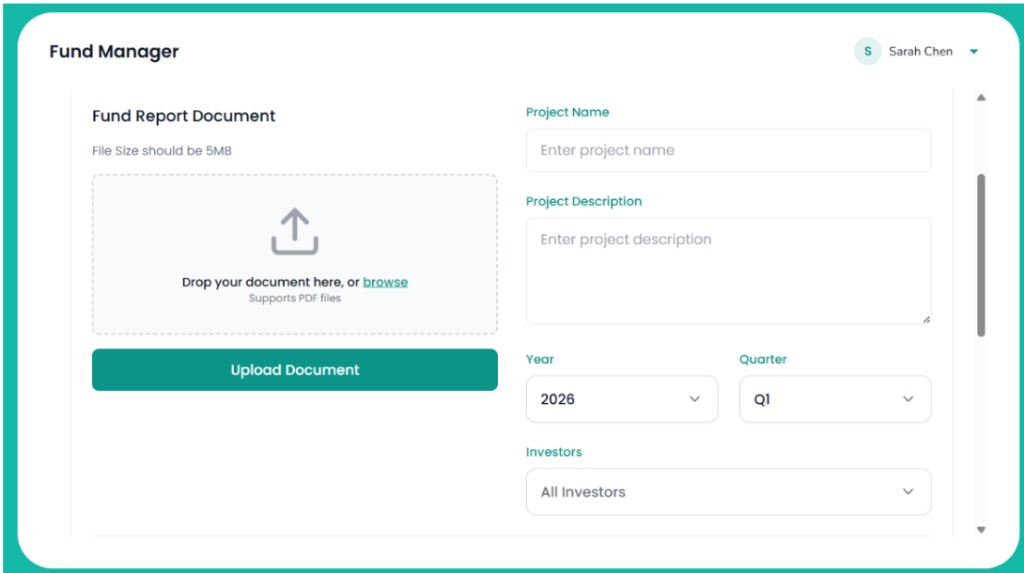Click the vertical scrollbar thumb

click(x=981, y=255)
